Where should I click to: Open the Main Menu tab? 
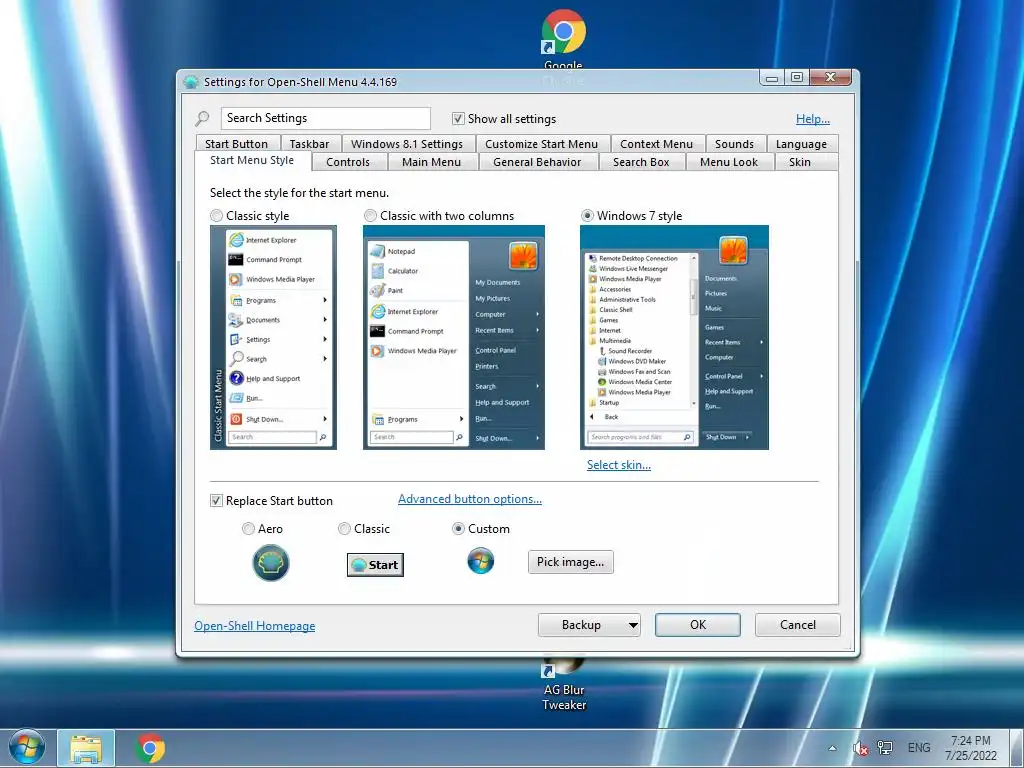pos(432,162)
